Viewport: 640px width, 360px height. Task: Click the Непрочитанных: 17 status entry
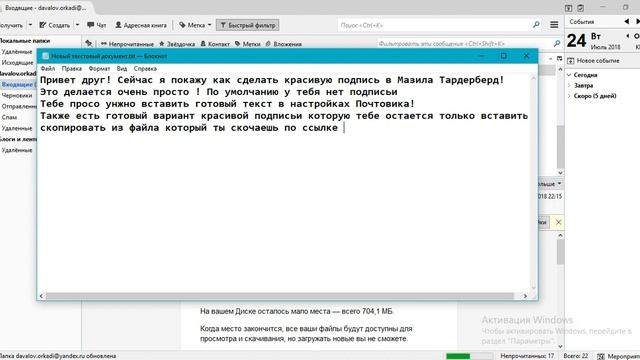point(527,356)
